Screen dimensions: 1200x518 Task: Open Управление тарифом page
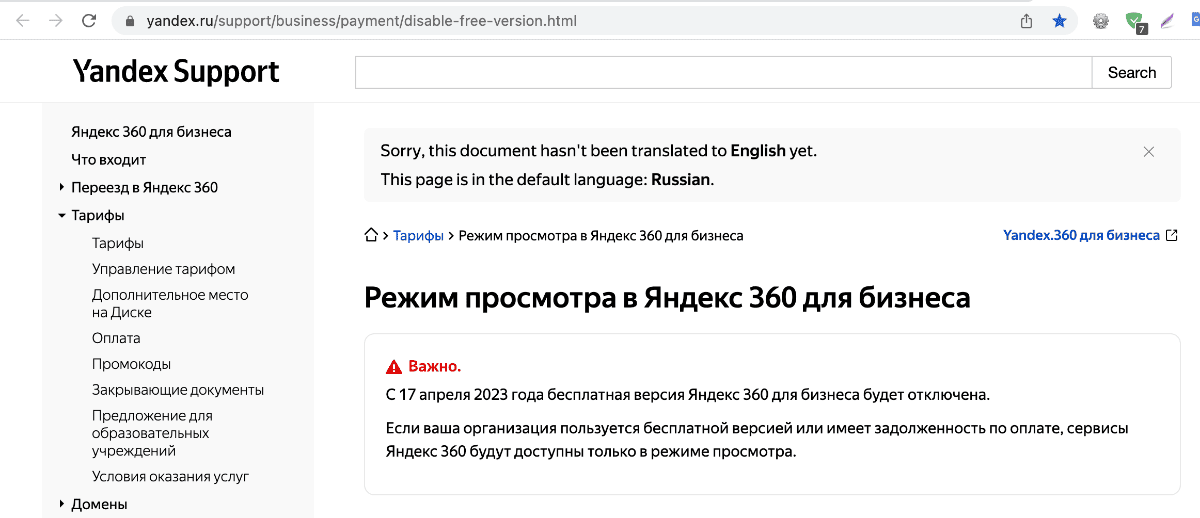click(164, 269)
